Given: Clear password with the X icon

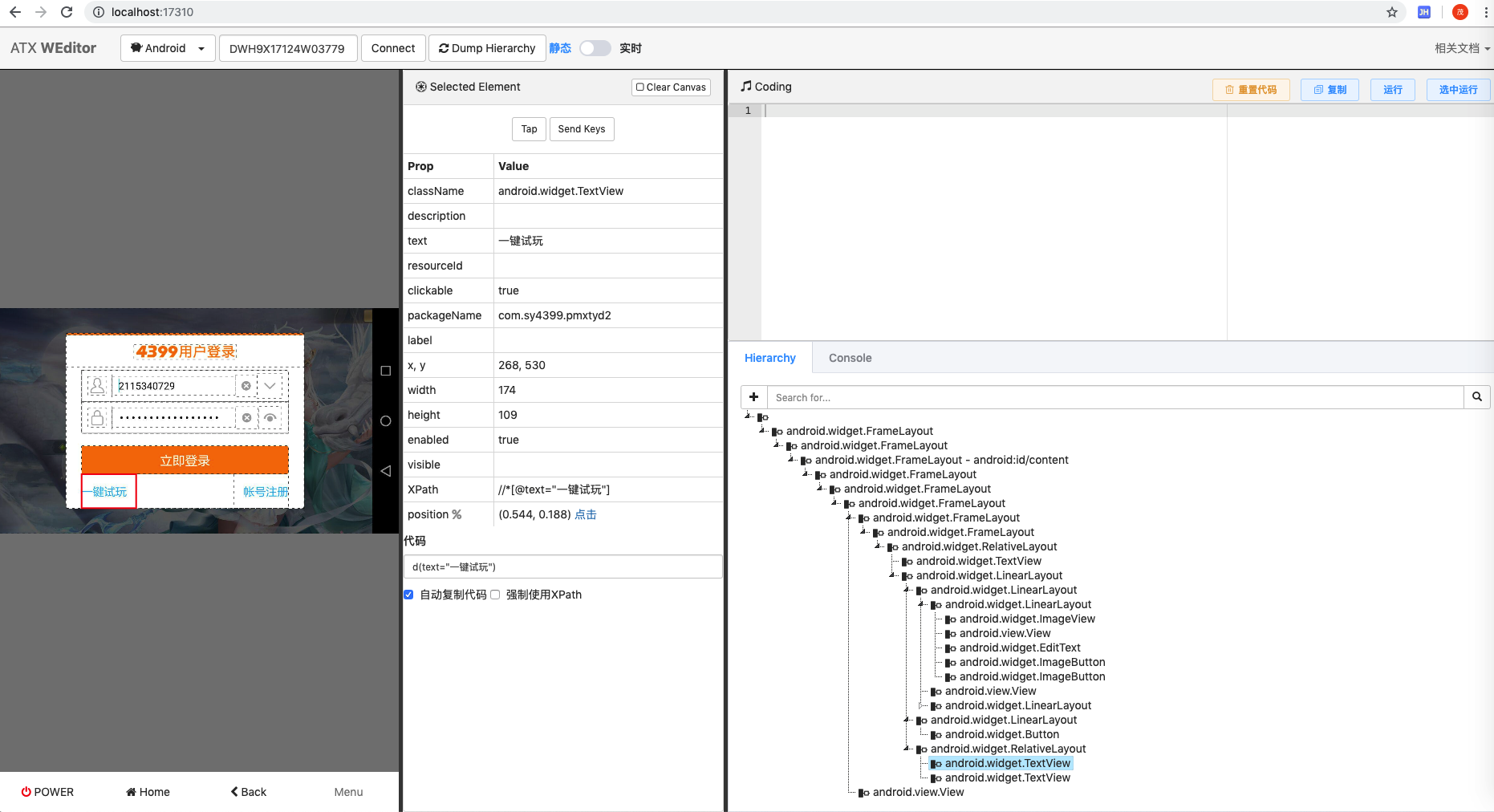Looking at the screenshot, I should pyautogui.click(x=246, y=418).
